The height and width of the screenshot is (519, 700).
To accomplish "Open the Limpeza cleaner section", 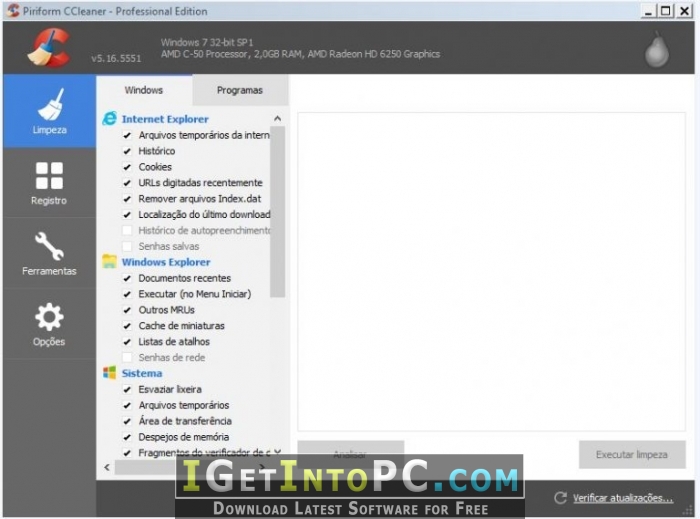I will pyautogui.click(x=49, y=111).
